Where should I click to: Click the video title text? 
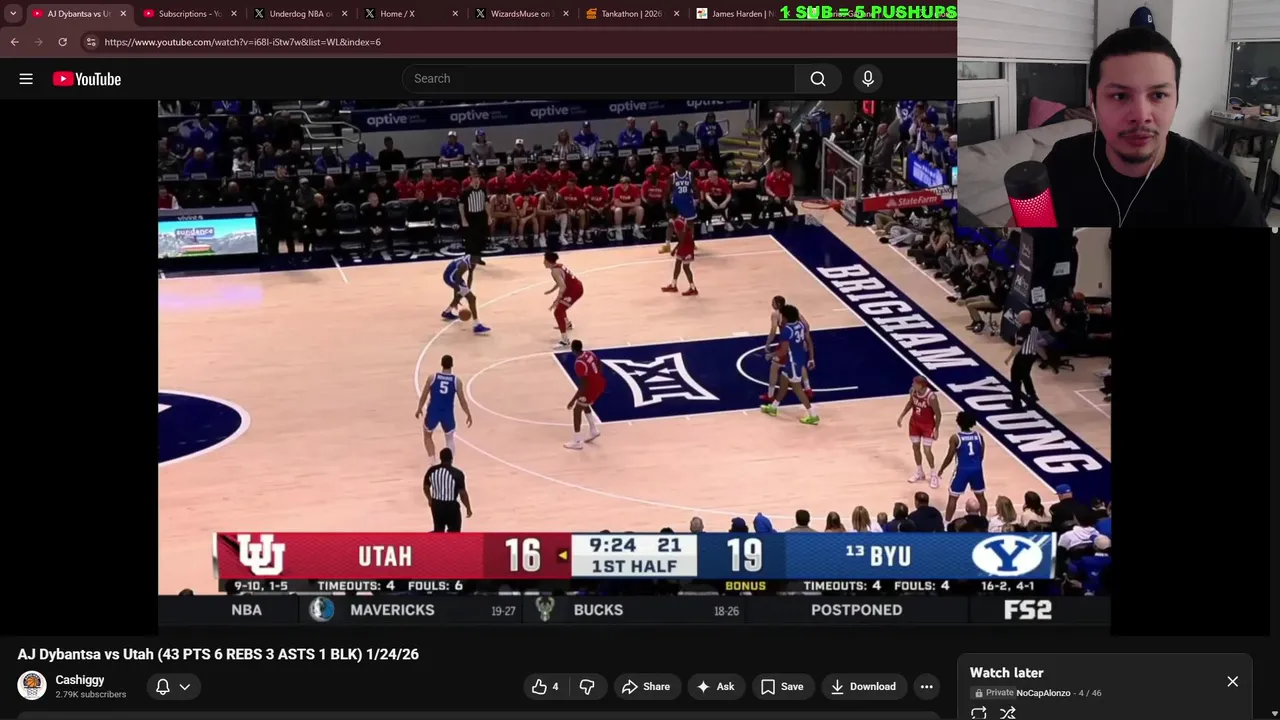[x=218, y=654]
